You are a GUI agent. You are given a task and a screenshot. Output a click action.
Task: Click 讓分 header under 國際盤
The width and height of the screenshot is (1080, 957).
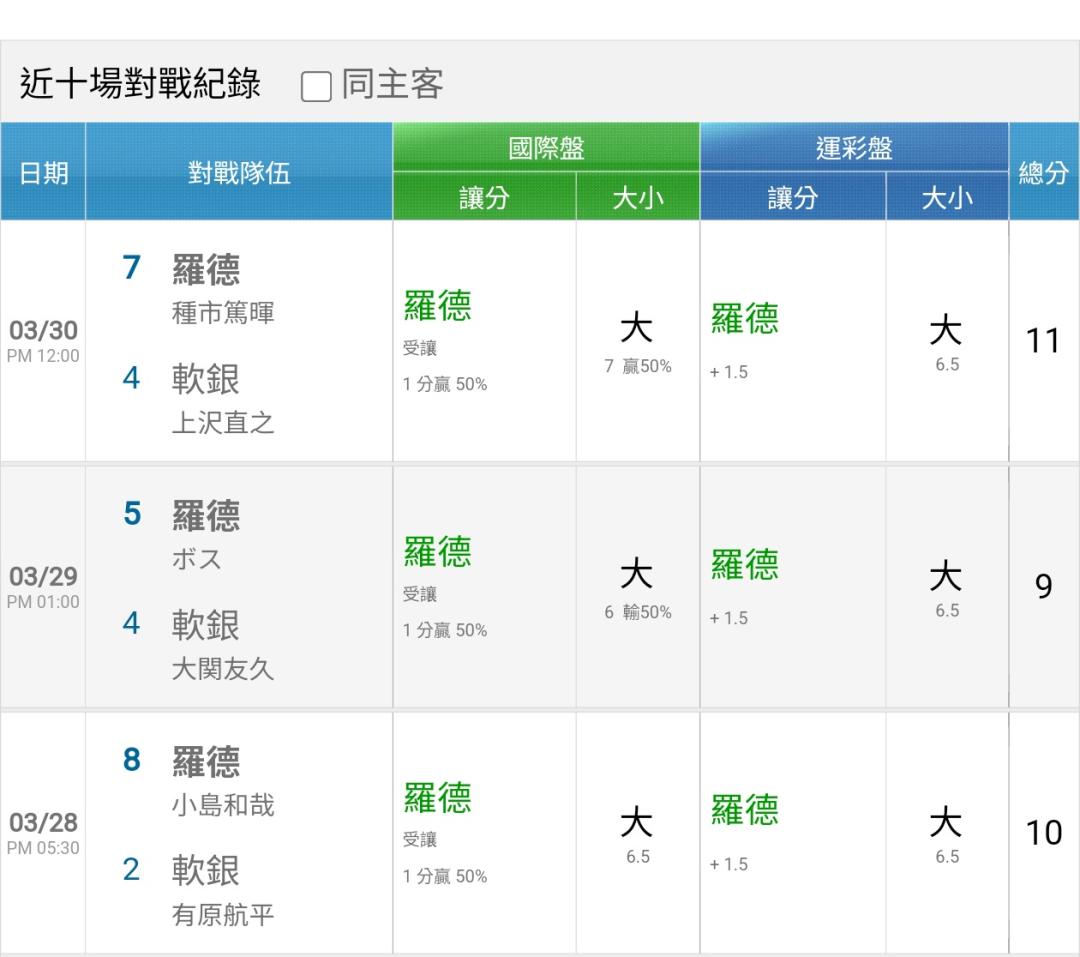click(x=484, y=197)
